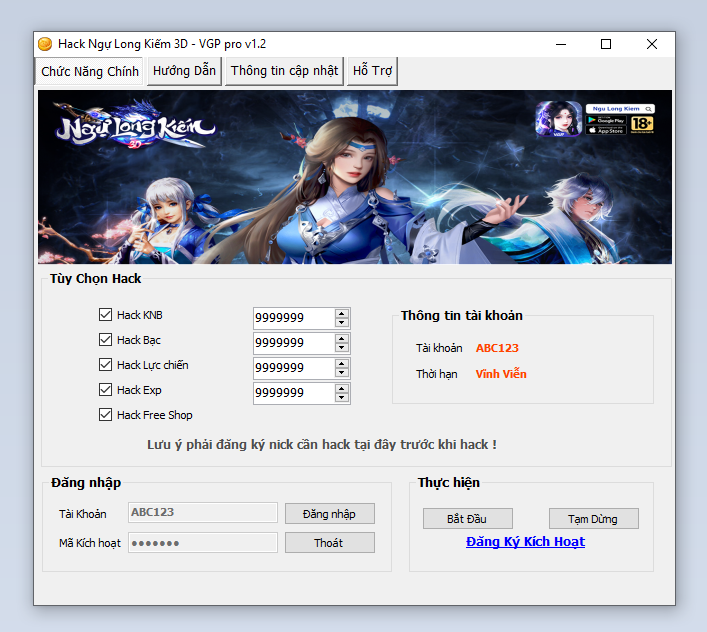
Task: Open the Hướng Dẫn tab
Action: pyautogui.click(x=185, y=71)
